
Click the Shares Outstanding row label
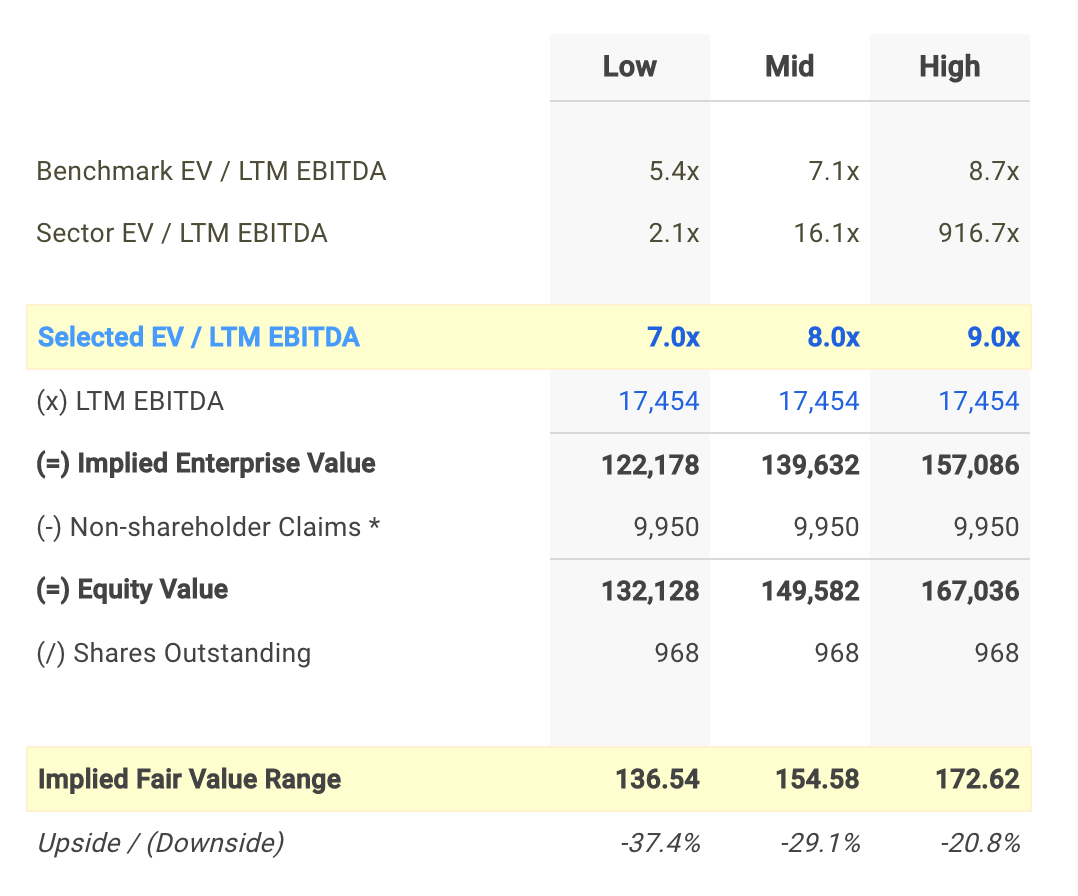[173, 653]
